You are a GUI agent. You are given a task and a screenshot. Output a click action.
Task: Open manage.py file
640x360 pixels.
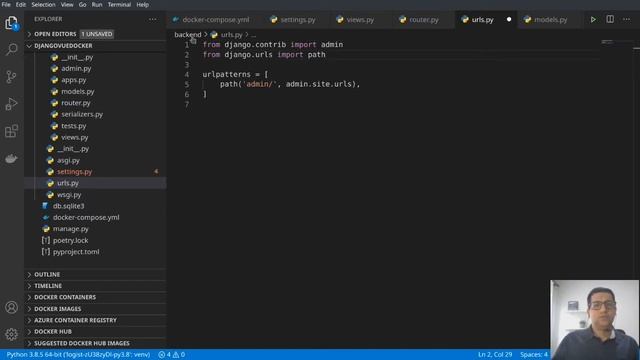71,229
